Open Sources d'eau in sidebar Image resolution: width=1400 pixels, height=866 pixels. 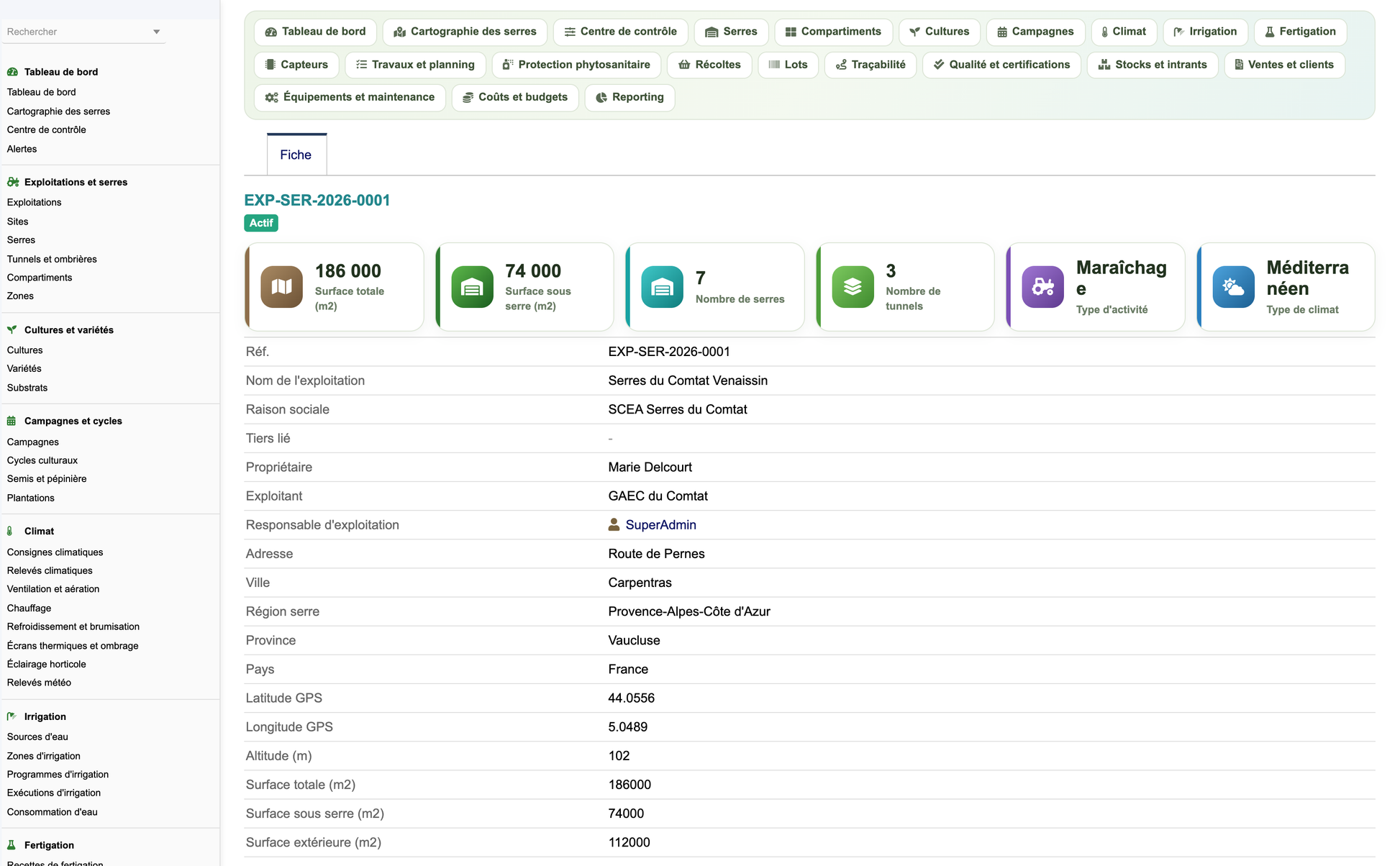tap(37, 737)
